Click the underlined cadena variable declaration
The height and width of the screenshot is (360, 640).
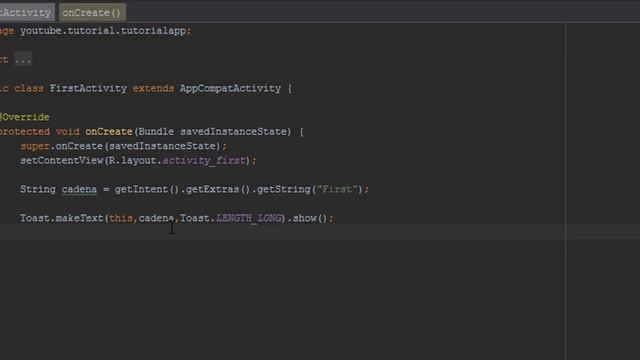pos(79,189)
